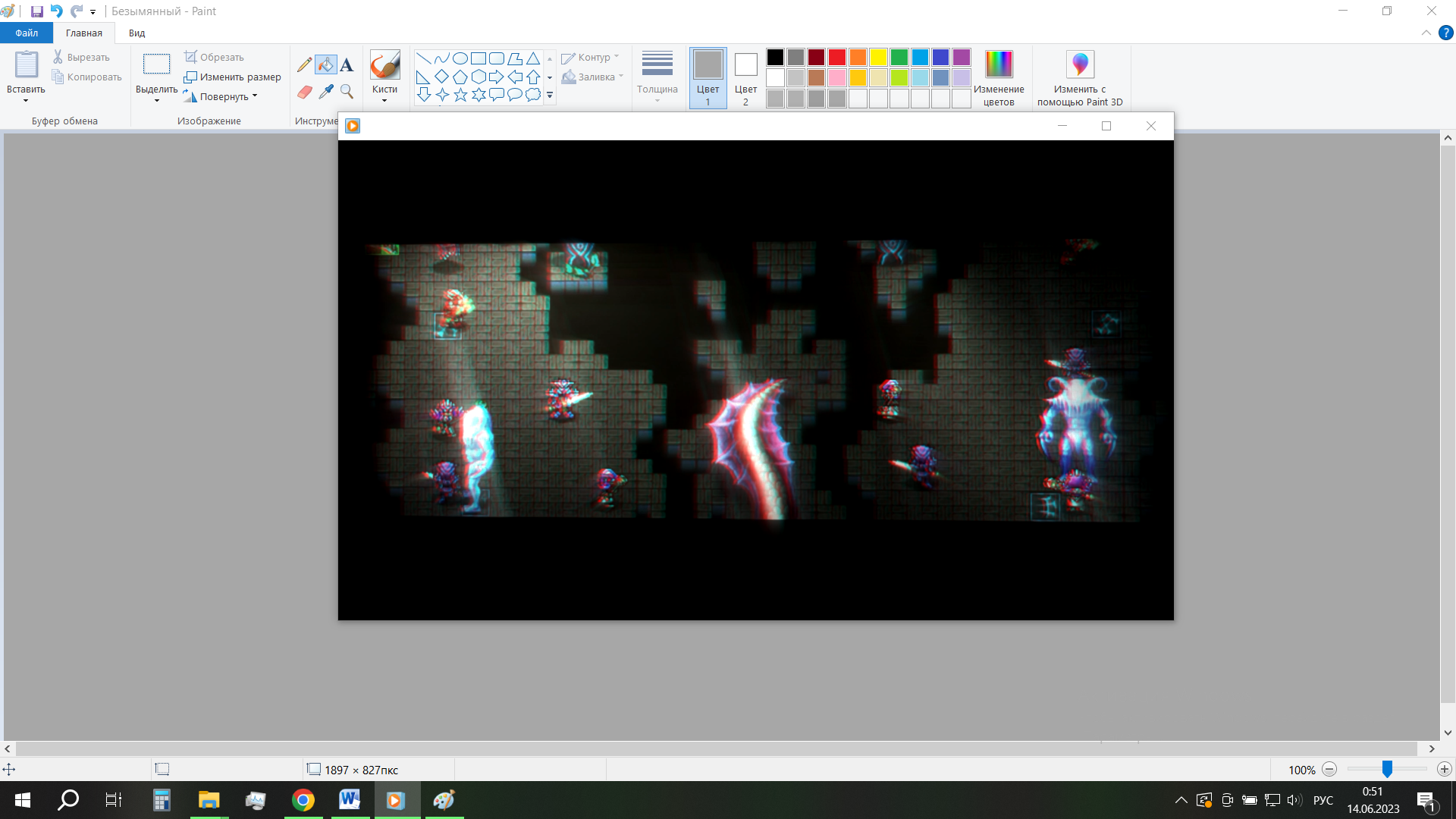Select the Magnifier tool
1456x819 pixels.
point(347,92)
